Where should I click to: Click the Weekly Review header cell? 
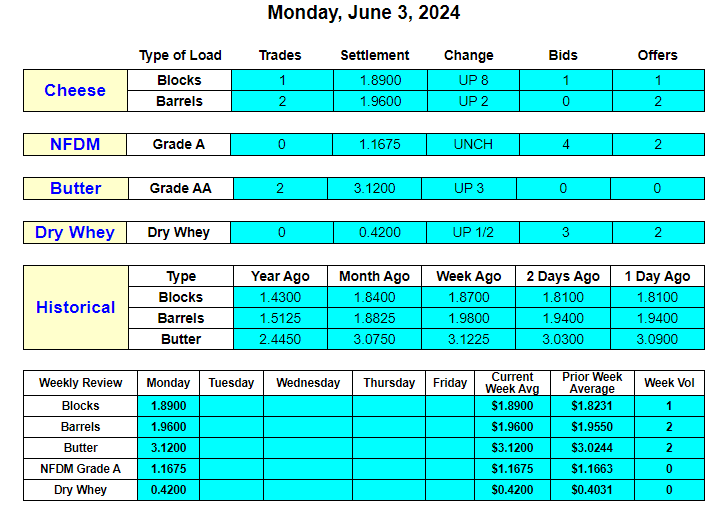(x=81, y=383)
